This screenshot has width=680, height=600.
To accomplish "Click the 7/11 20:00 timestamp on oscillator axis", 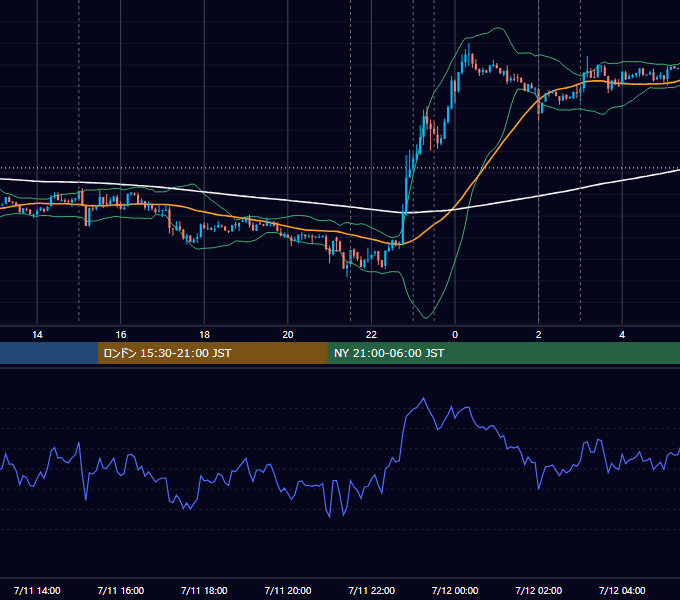I will point(288,590).
